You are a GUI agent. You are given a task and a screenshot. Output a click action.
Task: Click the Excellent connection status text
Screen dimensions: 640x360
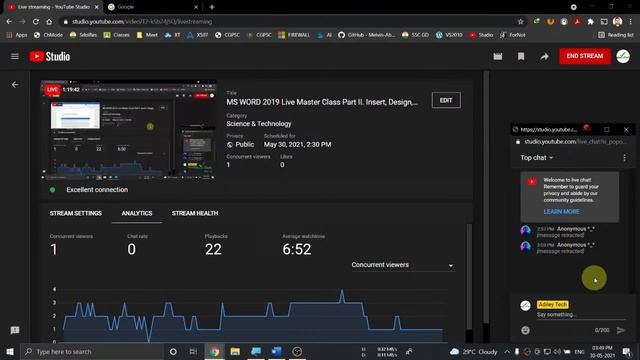pos(97,190)
